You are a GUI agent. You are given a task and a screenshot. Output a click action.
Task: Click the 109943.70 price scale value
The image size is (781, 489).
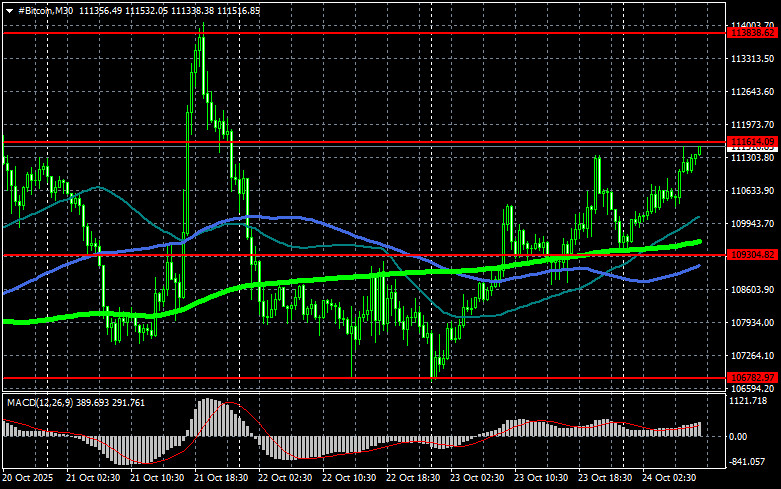pos(752,224)
